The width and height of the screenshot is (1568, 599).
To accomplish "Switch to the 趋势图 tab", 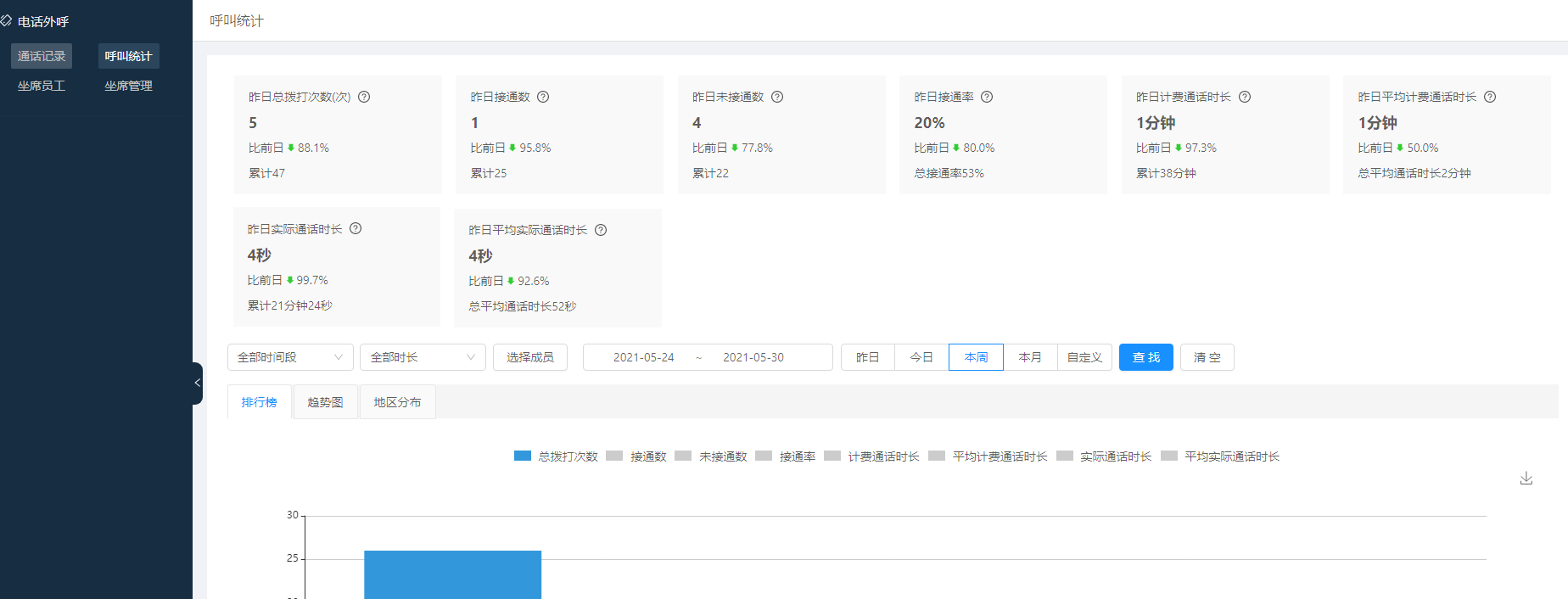I will point(326,402).
